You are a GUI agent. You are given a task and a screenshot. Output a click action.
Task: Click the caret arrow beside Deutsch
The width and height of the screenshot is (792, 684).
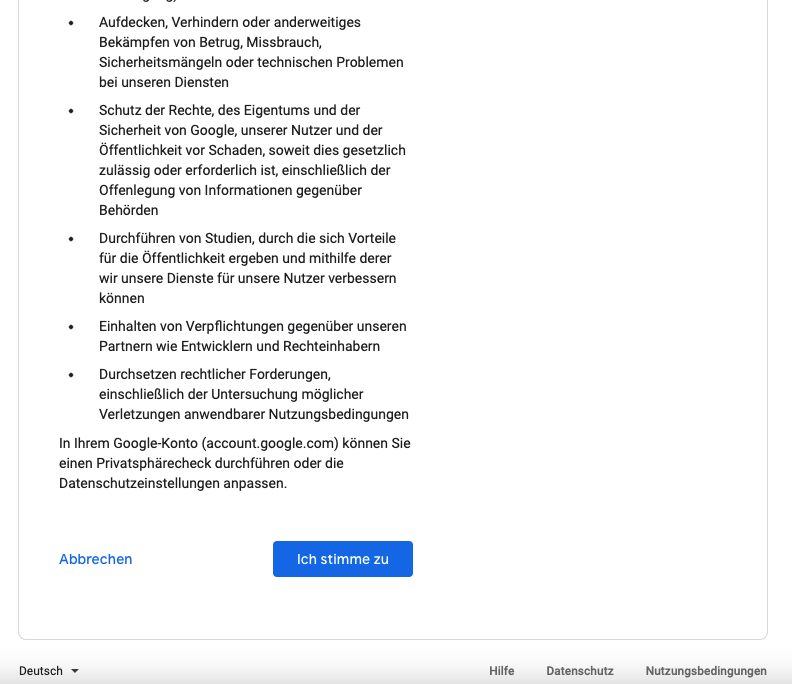(x=75, y=671)
